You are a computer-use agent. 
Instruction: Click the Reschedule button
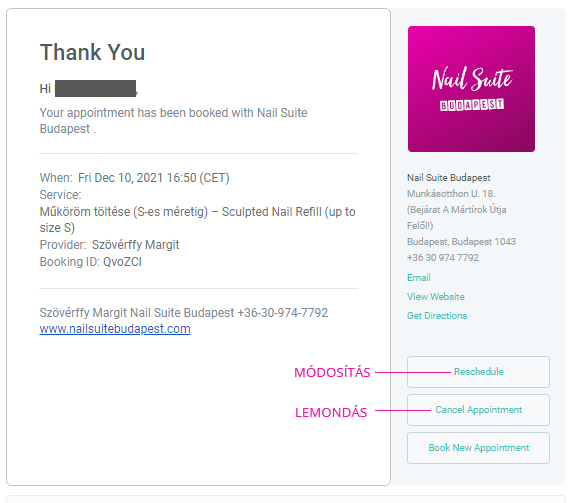[x=478, y=372]
